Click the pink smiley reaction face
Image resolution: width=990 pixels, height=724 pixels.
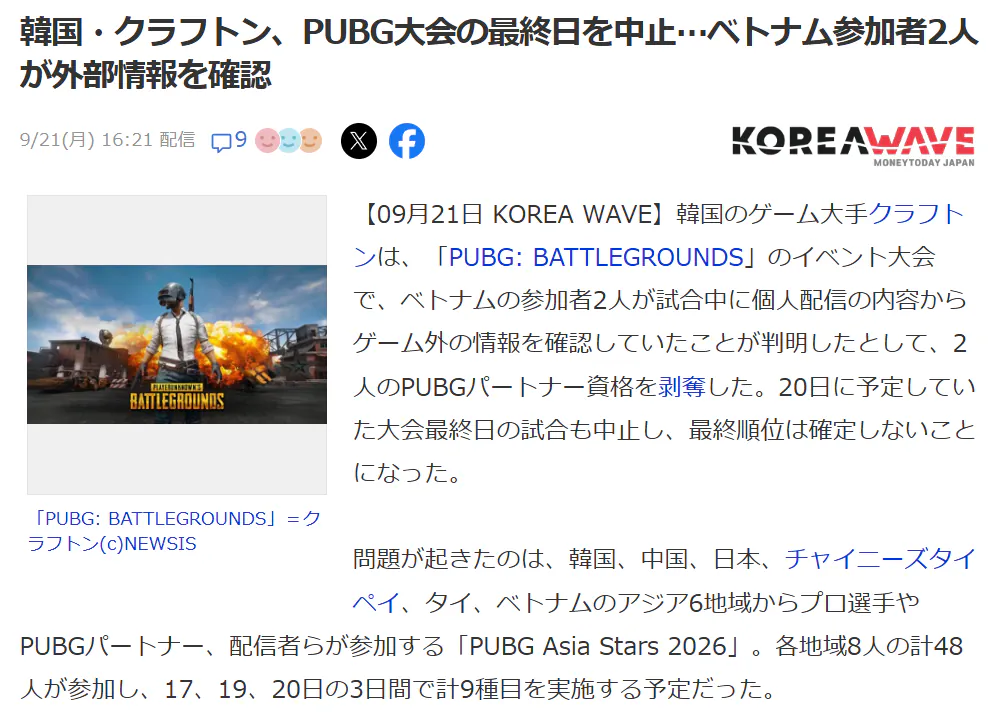tap(266, 140)
